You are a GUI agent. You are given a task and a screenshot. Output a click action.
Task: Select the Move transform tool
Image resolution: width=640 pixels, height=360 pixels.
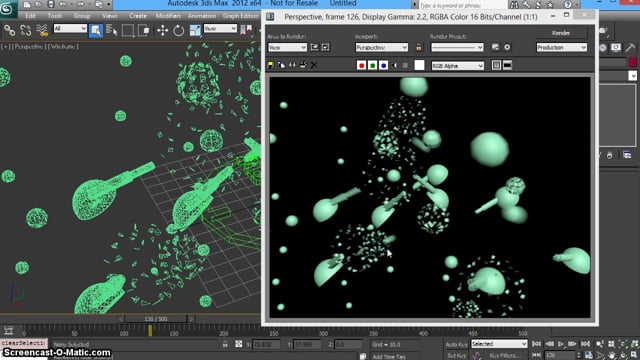[x=162, y=31]
